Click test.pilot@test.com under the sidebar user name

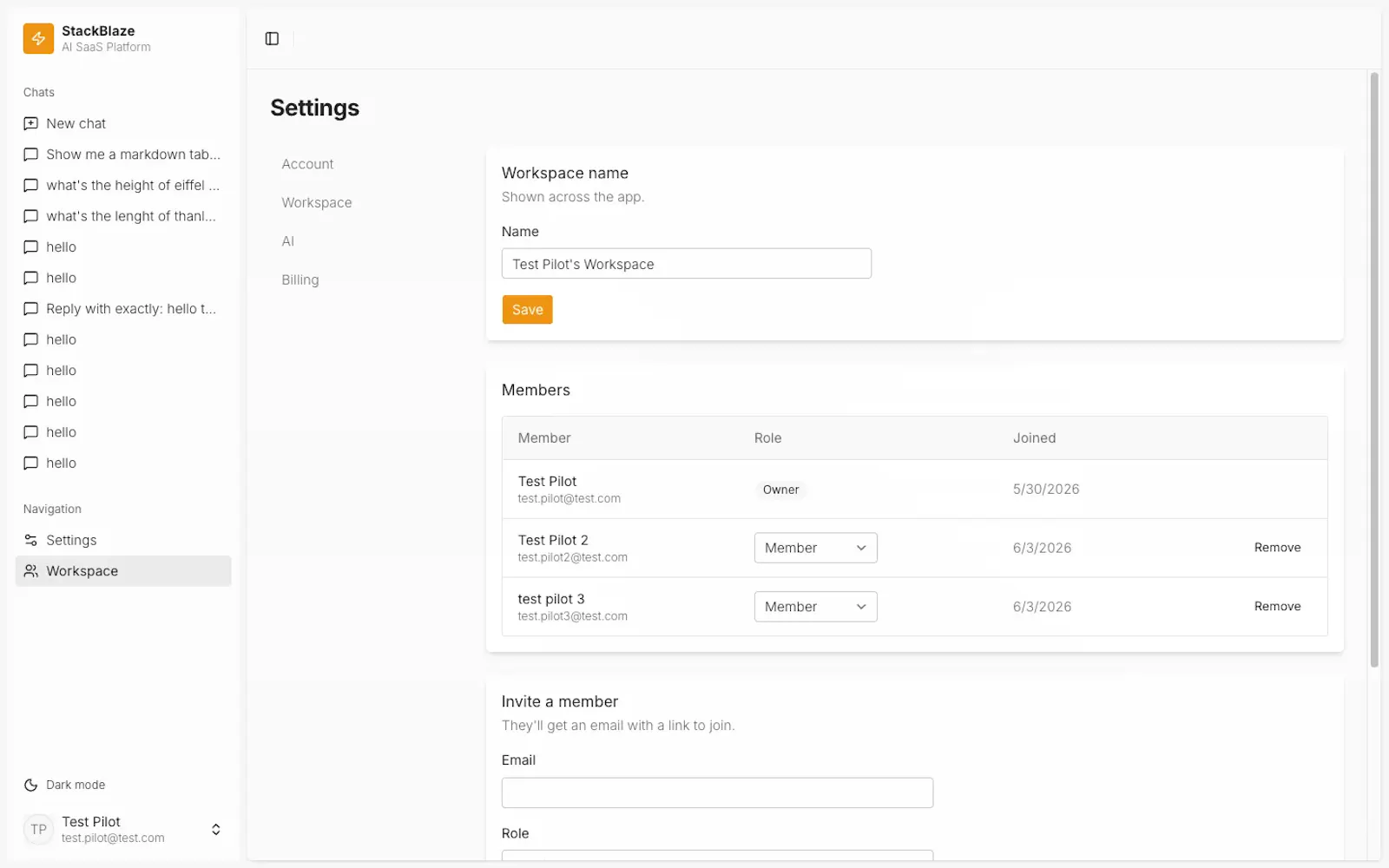pyautogui.click(x=113, y=838)
